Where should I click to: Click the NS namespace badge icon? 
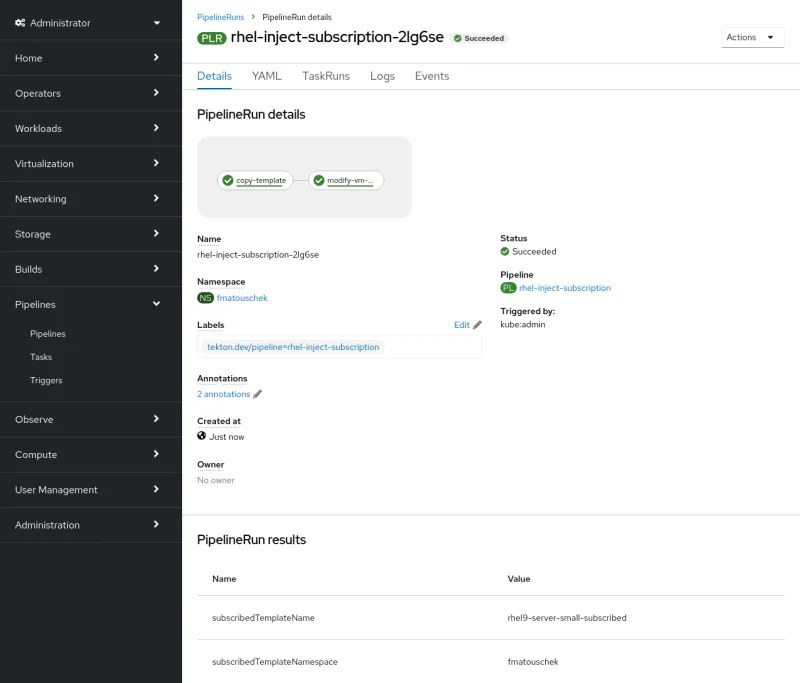(x=205, y=298)
